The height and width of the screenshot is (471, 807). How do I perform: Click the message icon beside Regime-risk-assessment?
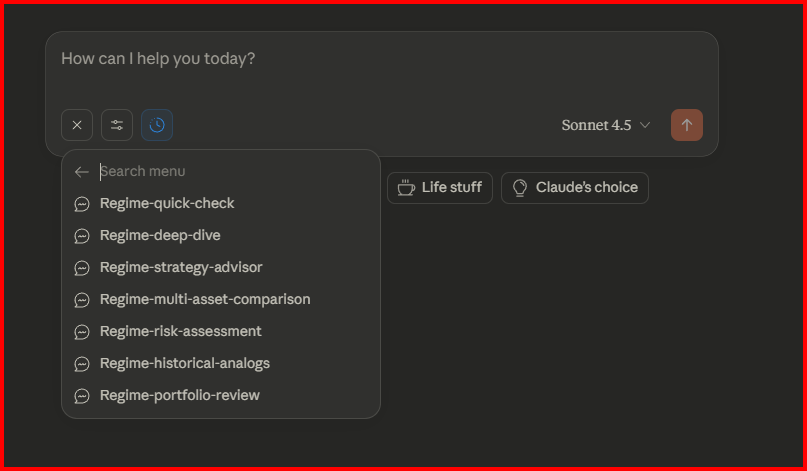coord(82,332)
